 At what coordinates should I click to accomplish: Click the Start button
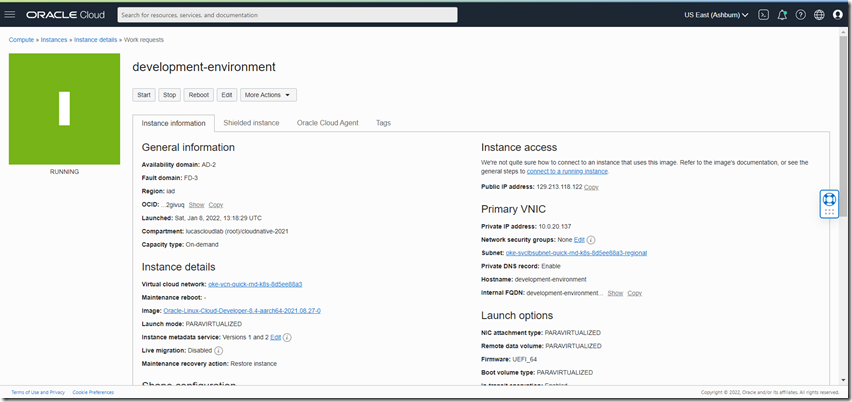[144, 95]
